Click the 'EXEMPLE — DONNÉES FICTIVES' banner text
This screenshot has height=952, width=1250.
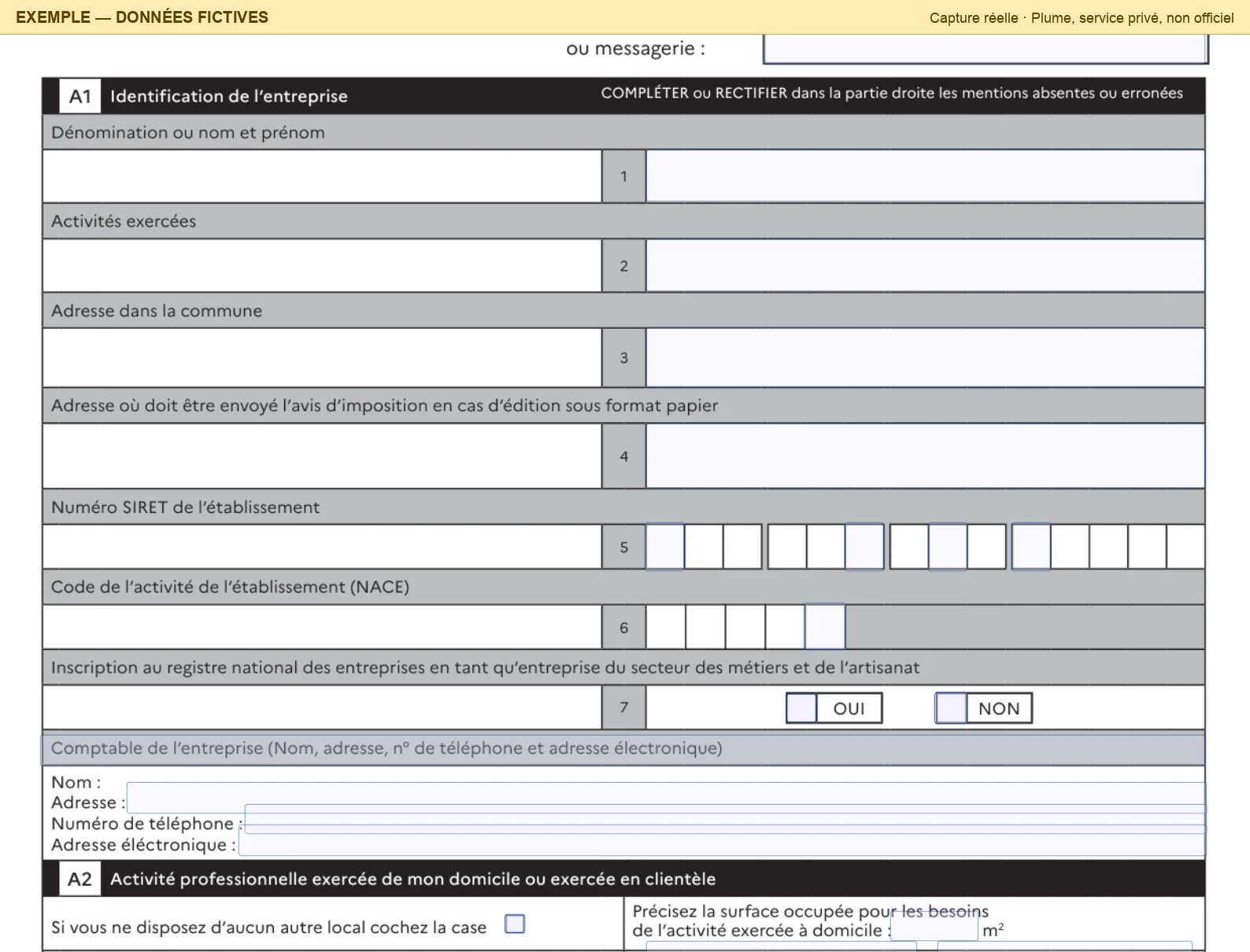(142, 17)
